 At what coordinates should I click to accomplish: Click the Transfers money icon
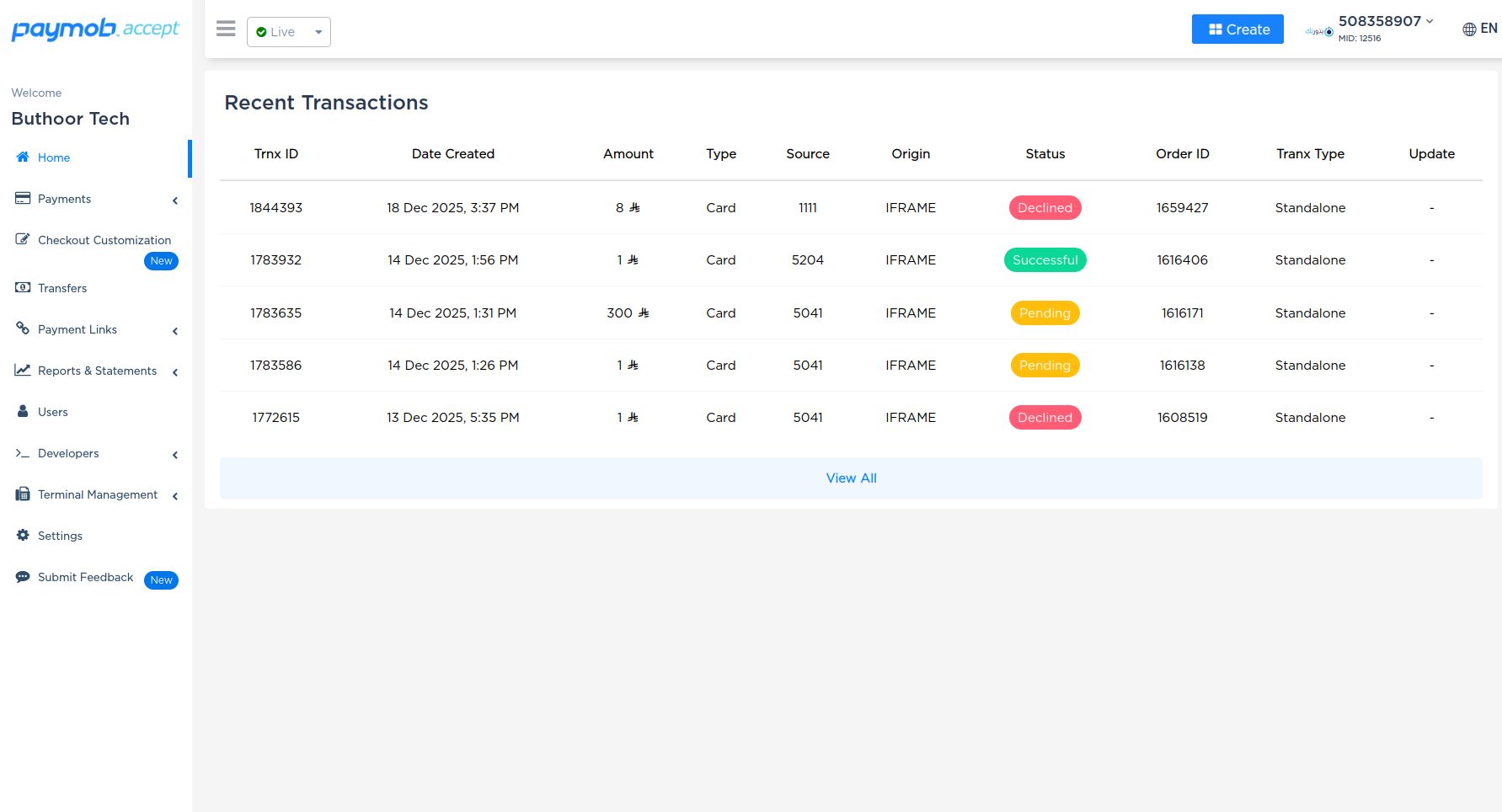[23, 288]
